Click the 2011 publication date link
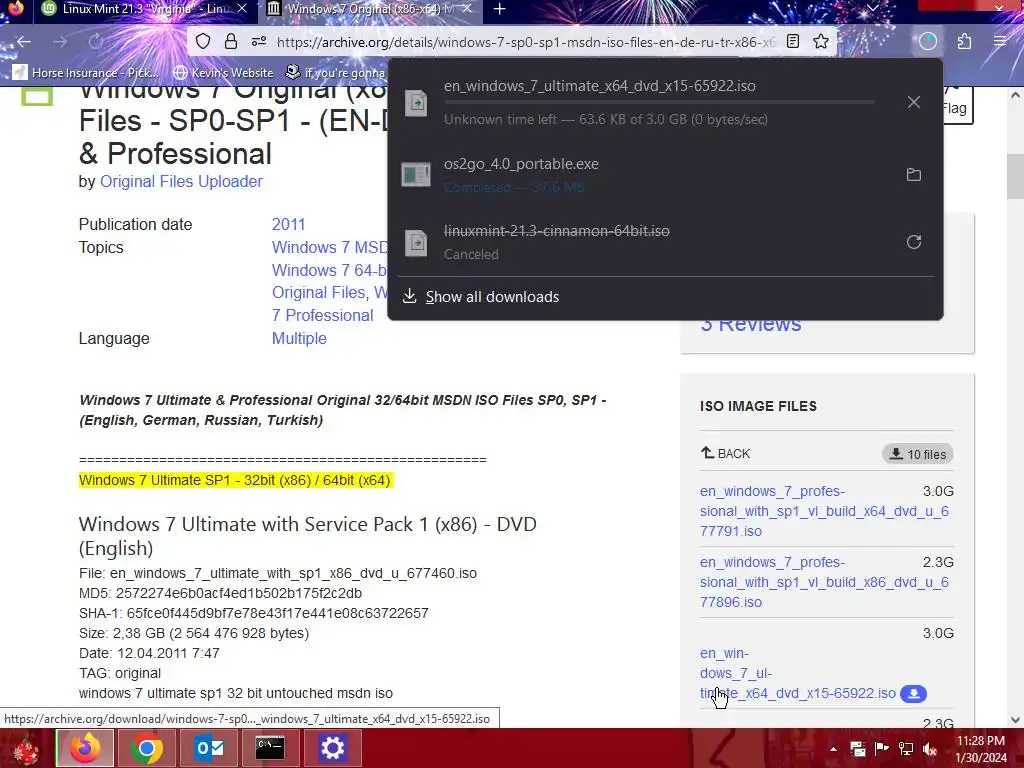The height and width of the screenshot is (768, 1024). pos(288,225)
